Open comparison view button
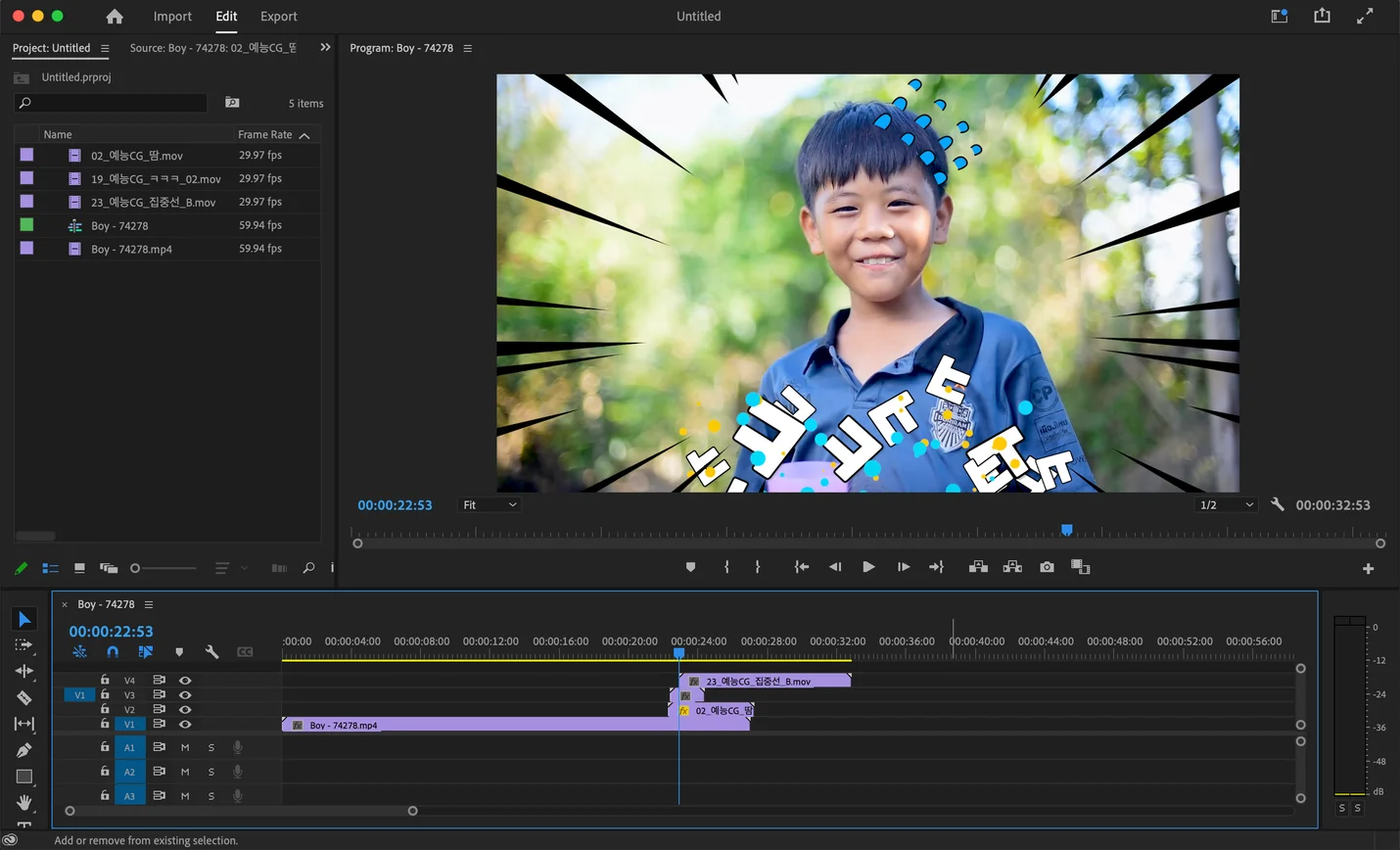 [x=1081, y=567]
